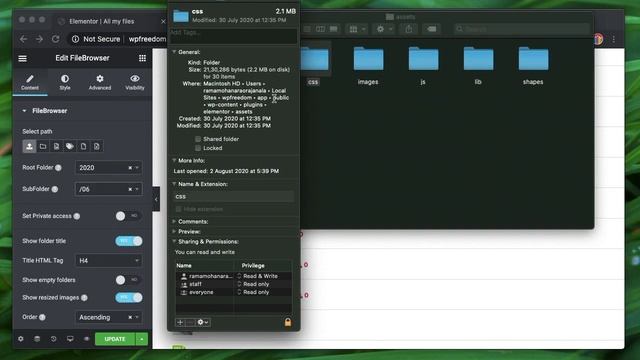Click the browser forward arrow
Screen dimensions: 640x360
pos(39,39)
